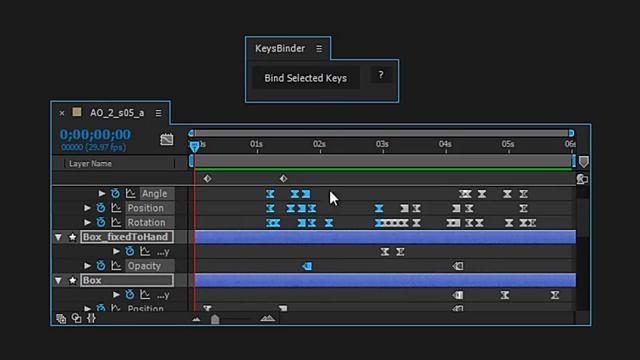Click the Box_fixedToHand layer duration bar
Screen dimensions: 640x360
pyautogui.click(x=385, y=237)
